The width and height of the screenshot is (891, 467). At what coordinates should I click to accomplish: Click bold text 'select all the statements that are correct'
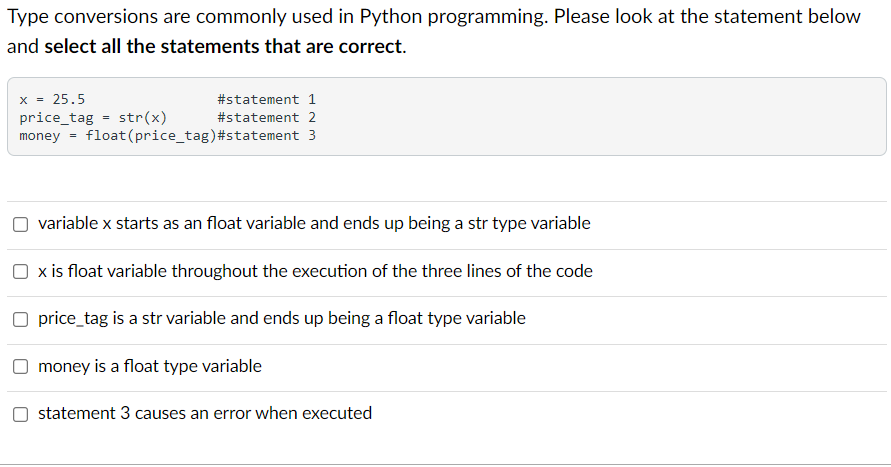pos(223,47)
